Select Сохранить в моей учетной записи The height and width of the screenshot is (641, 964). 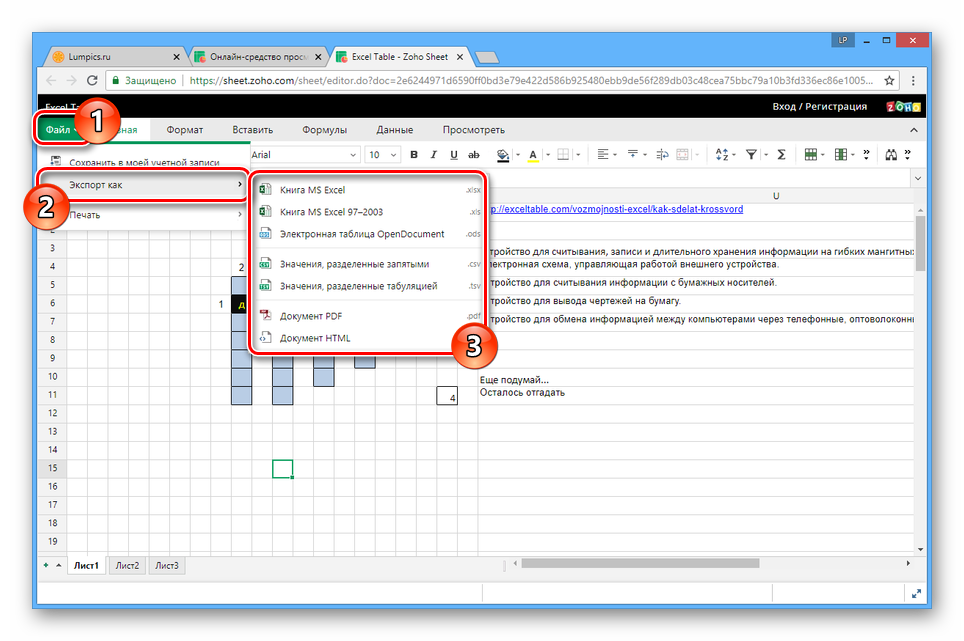[144, 162]
